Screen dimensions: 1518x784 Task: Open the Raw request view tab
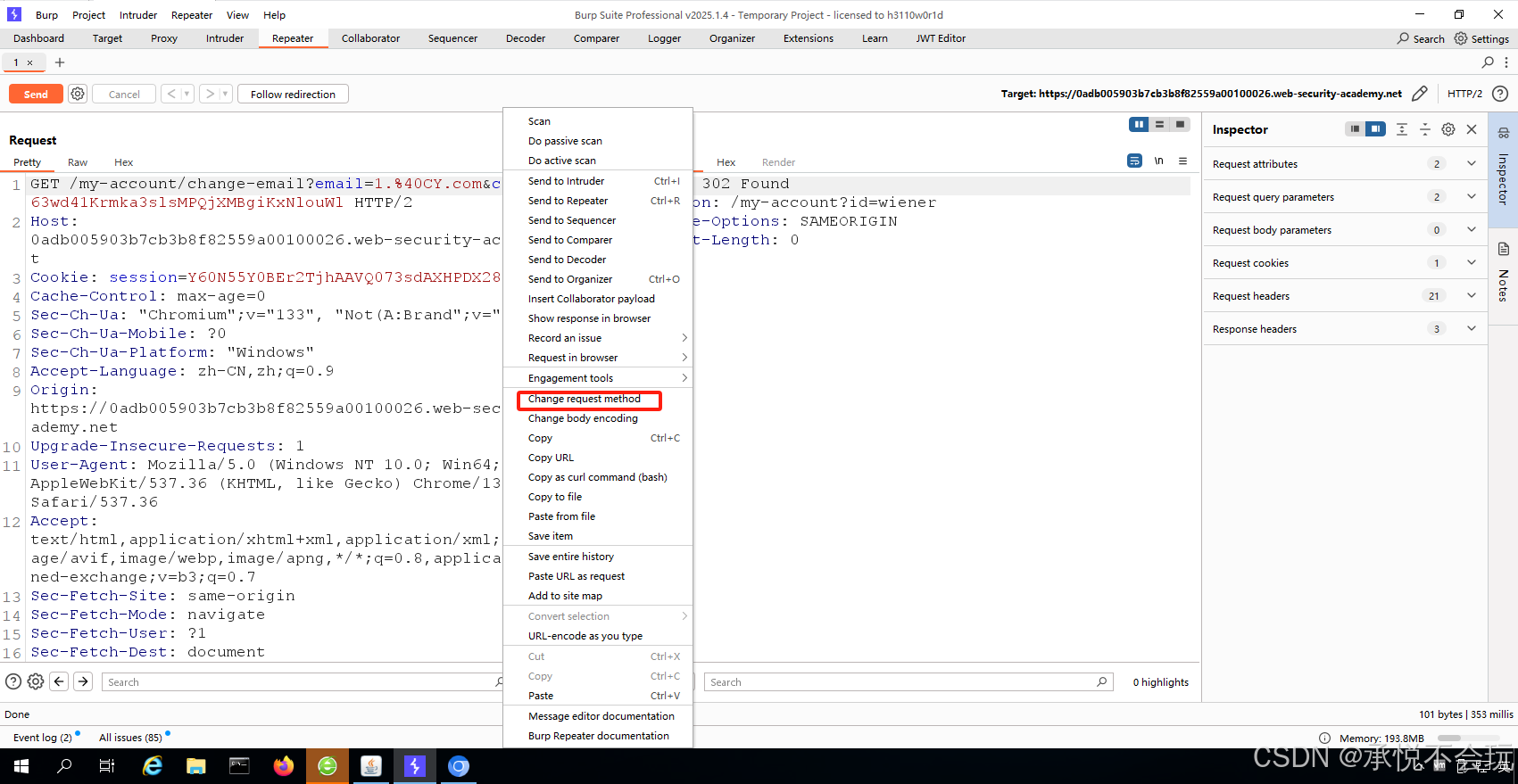pos(78,162)
